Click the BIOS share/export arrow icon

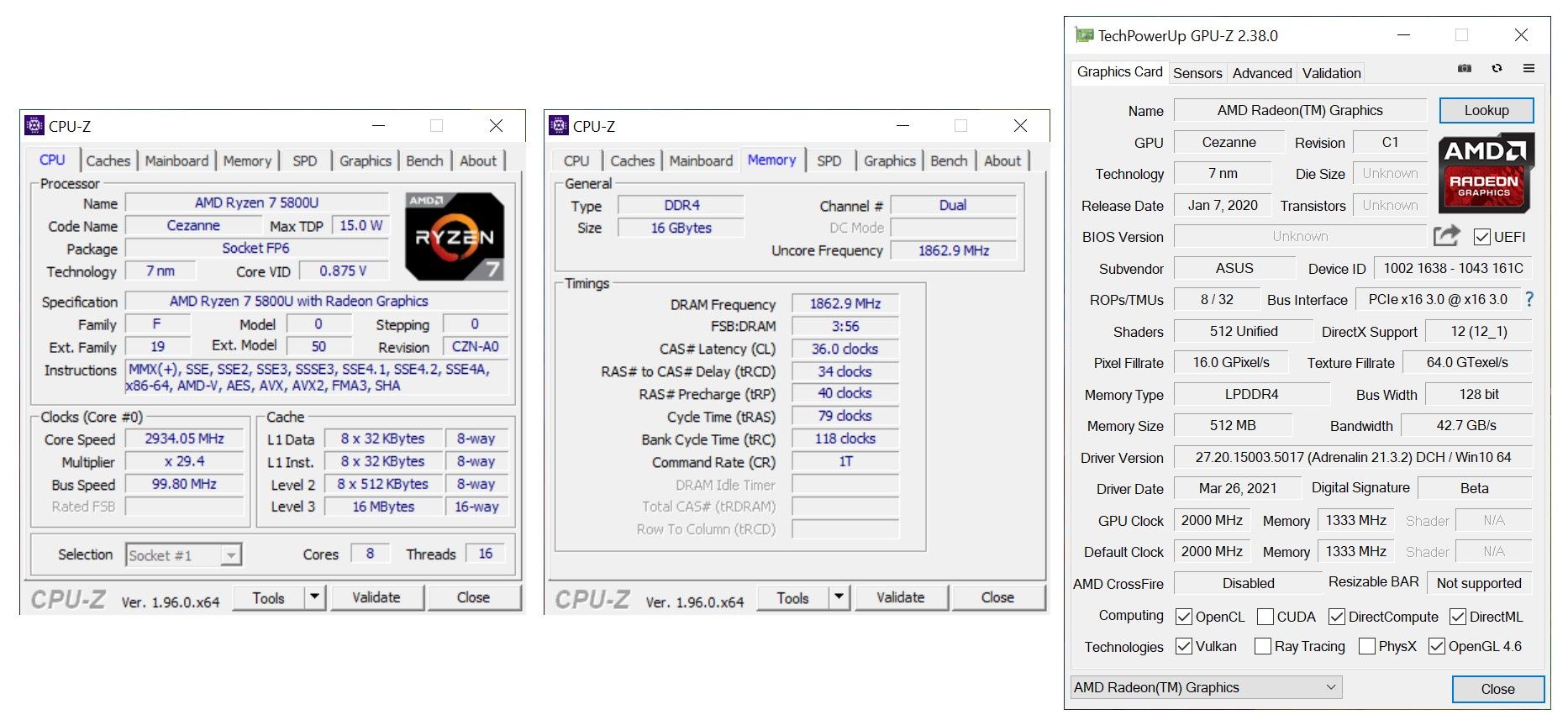tap(1446, 236)
